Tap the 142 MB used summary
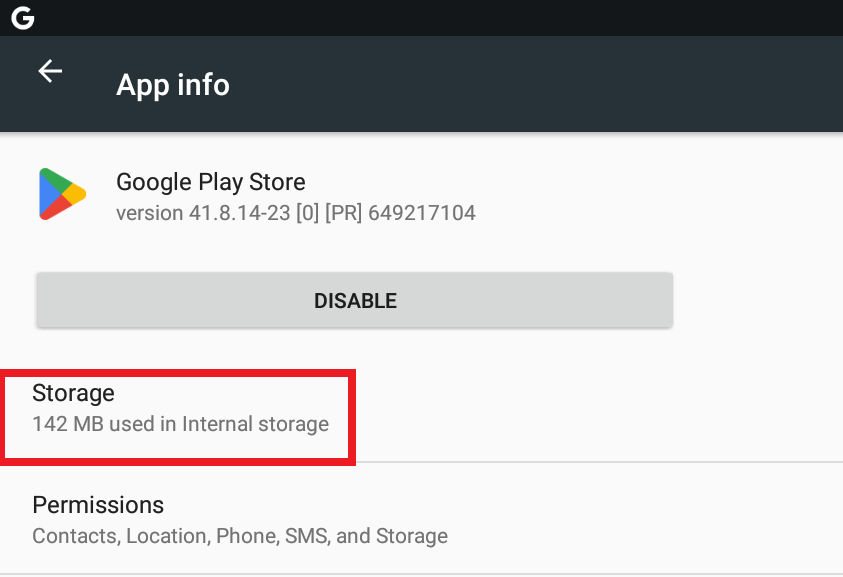Image resolution: width=843 pixels, height=577 pixels. coord(180,424)
